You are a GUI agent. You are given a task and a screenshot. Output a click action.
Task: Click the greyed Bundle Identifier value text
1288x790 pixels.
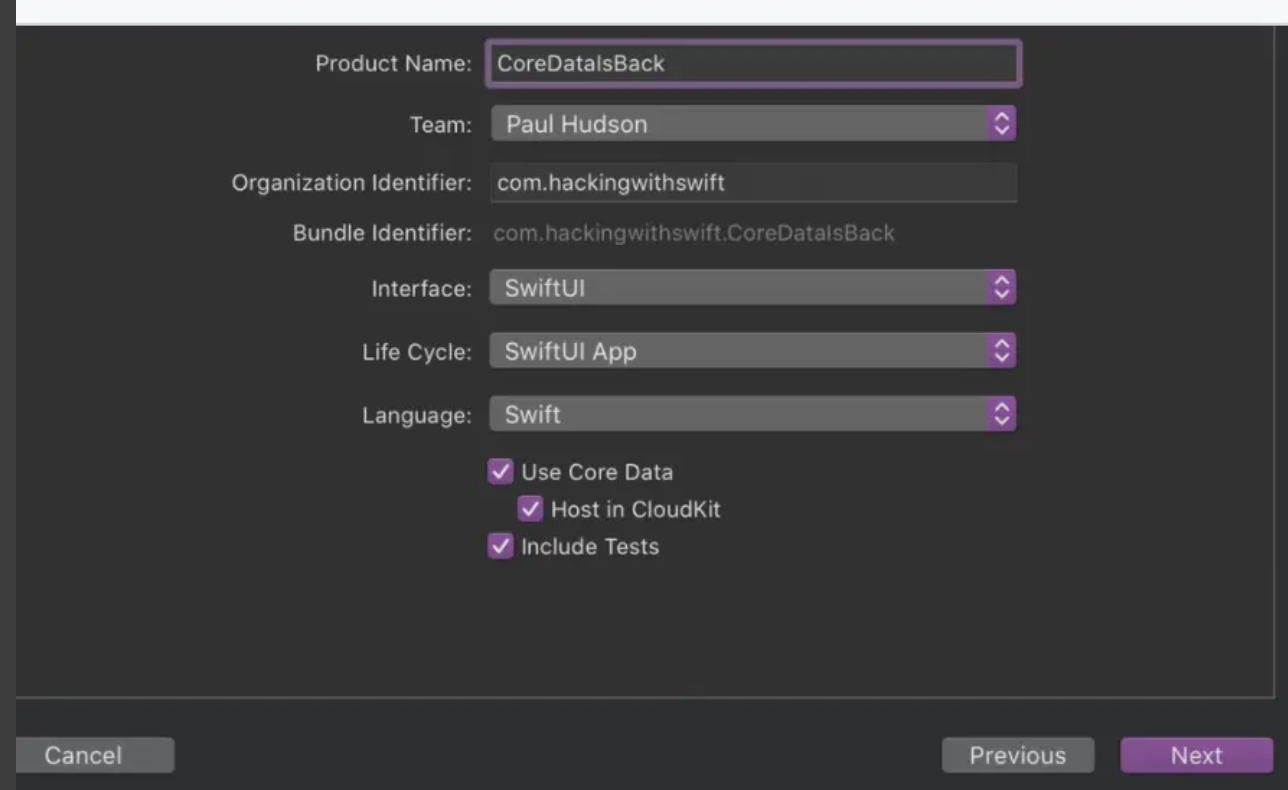(694, 234)
